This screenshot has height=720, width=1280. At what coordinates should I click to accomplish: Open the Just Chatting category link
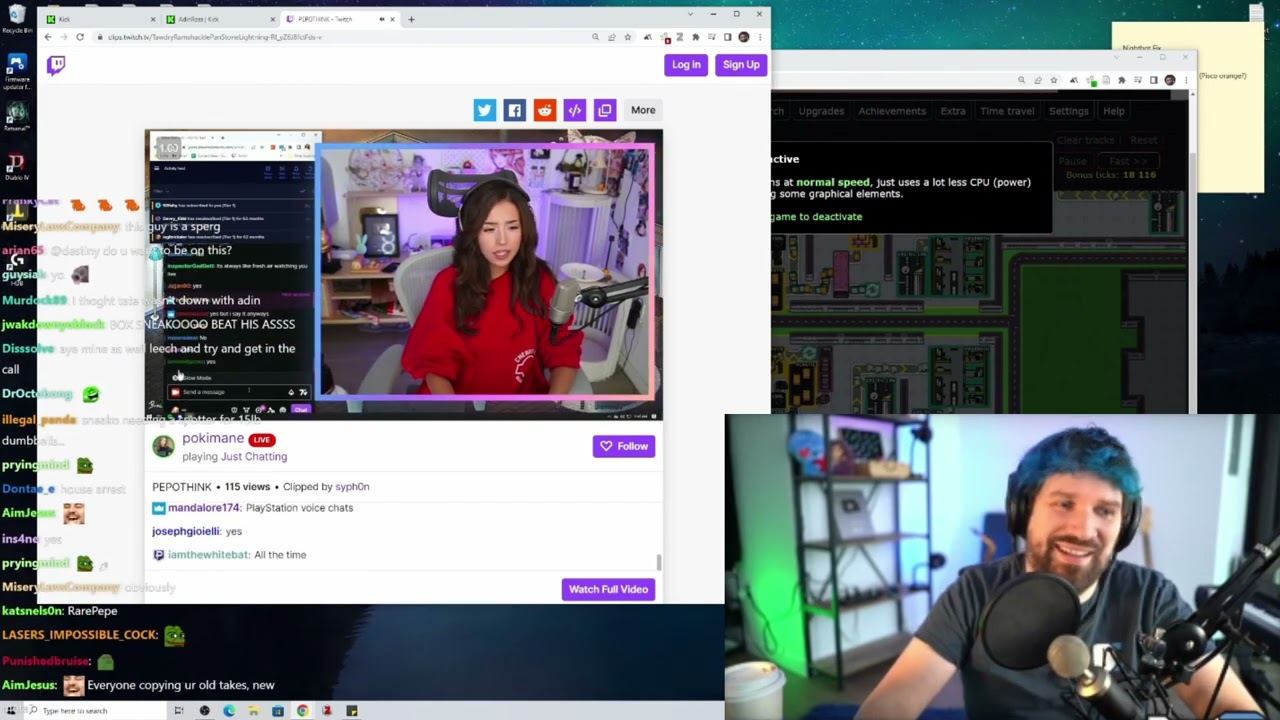pyautogui.click(x=254, y=456)
